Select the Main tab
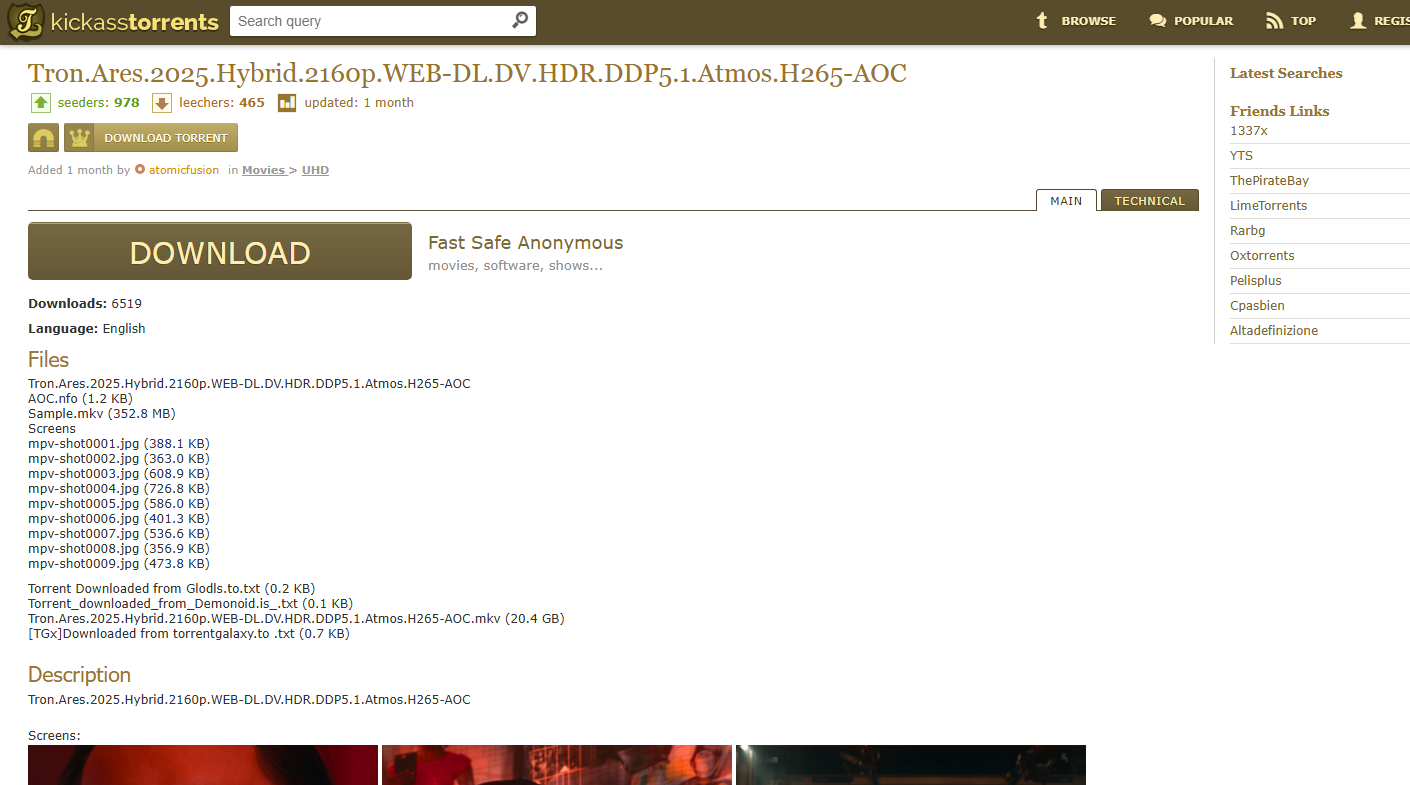The image size is (1410, 785). point(1066,201)
